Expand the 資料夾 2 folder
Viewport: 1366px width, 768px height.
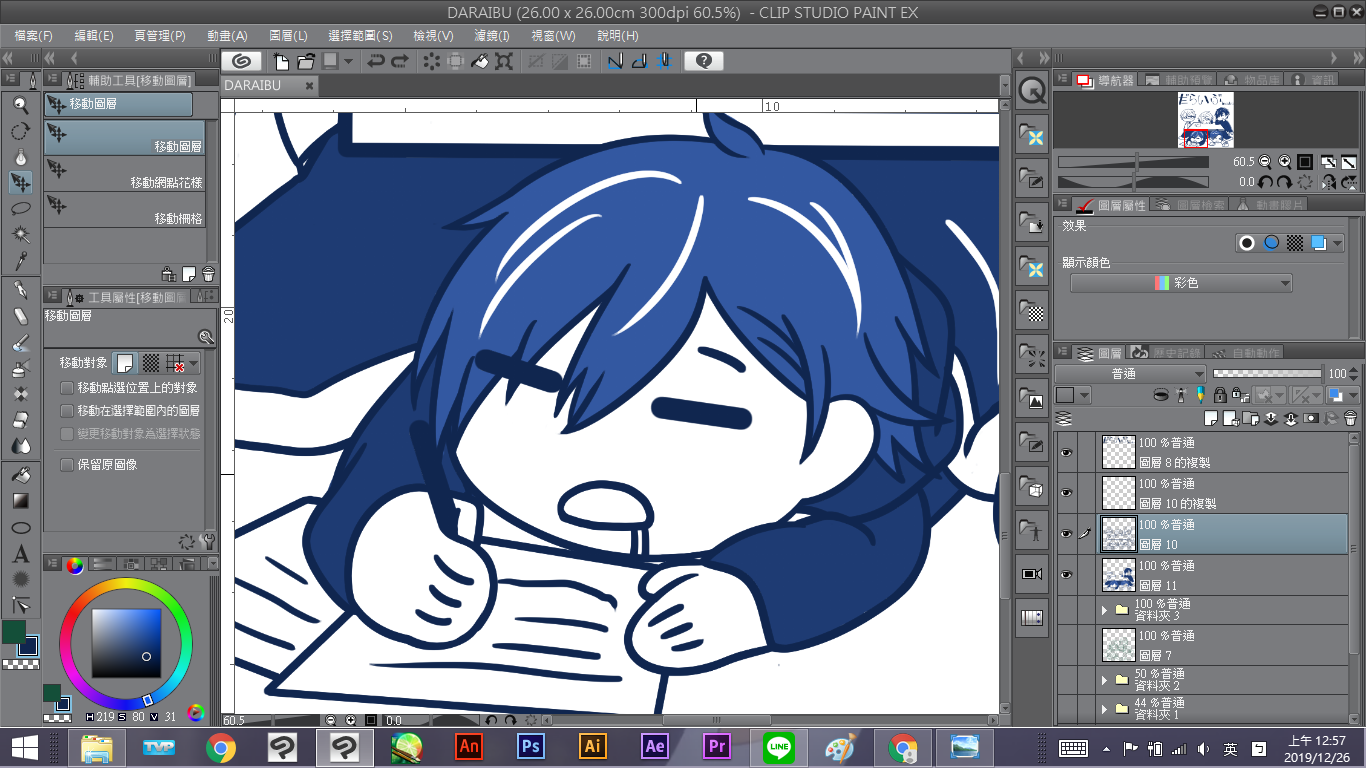tap(1105, 680)
